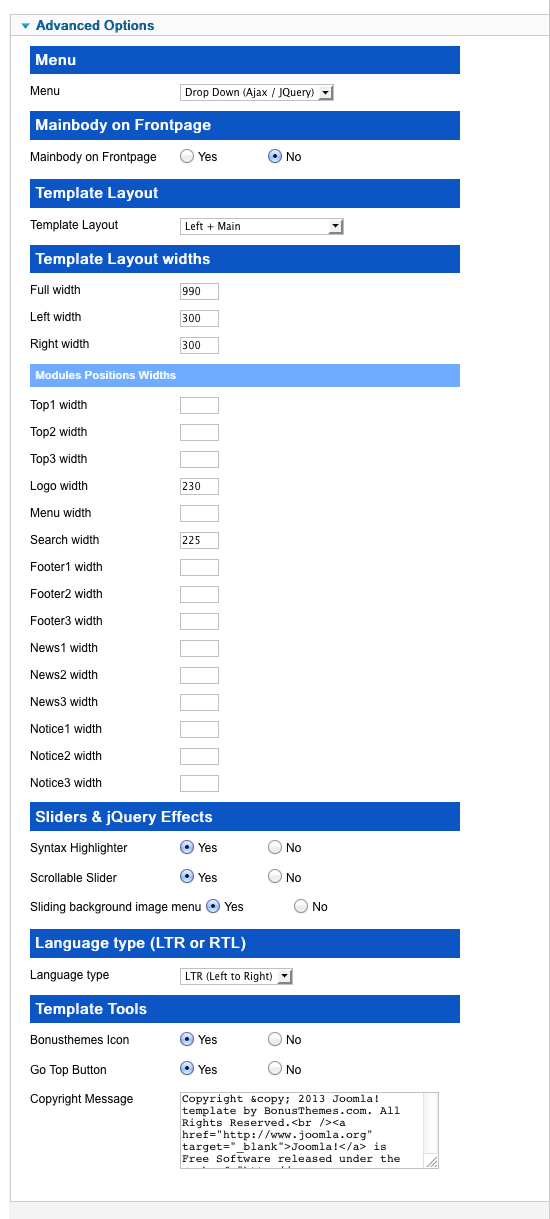The width and height of the screenshot is (550, 1219).
Task: Disable Sliding background image menu
Action: click(301, 907)
